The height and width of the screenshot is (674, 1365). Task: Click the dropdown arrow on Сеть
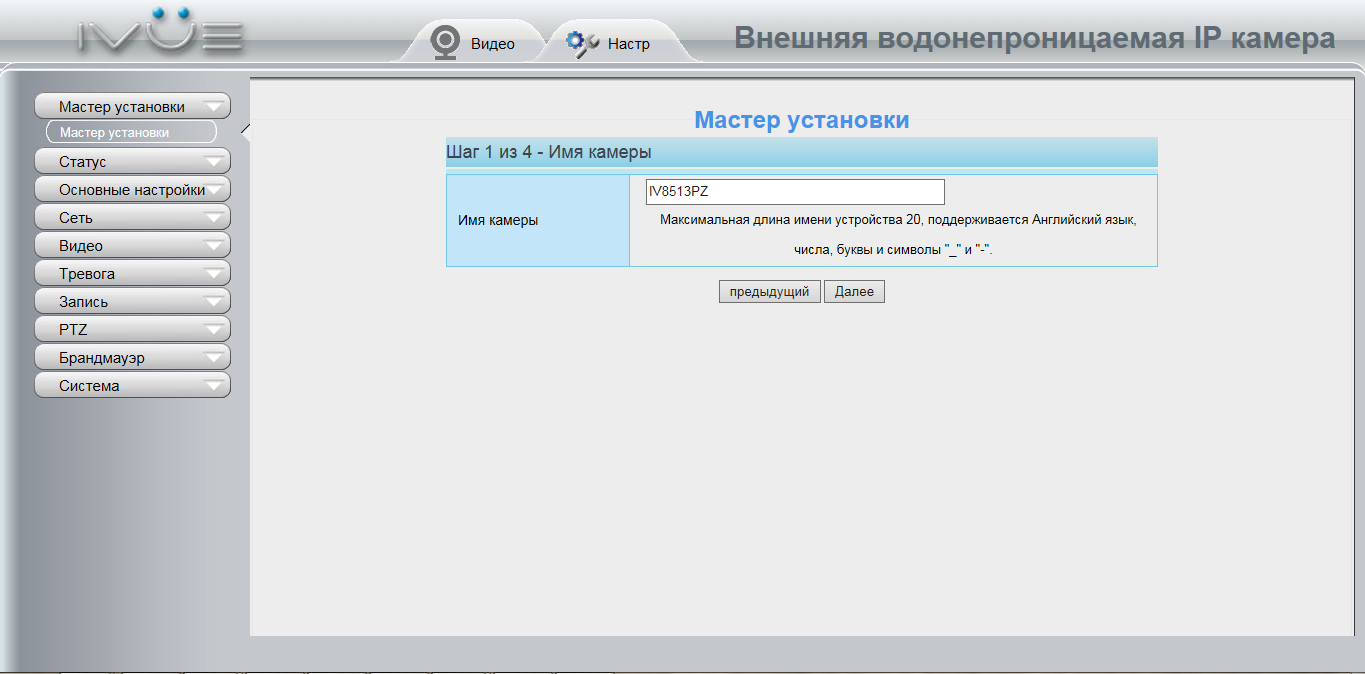click(x=214, y=217)
